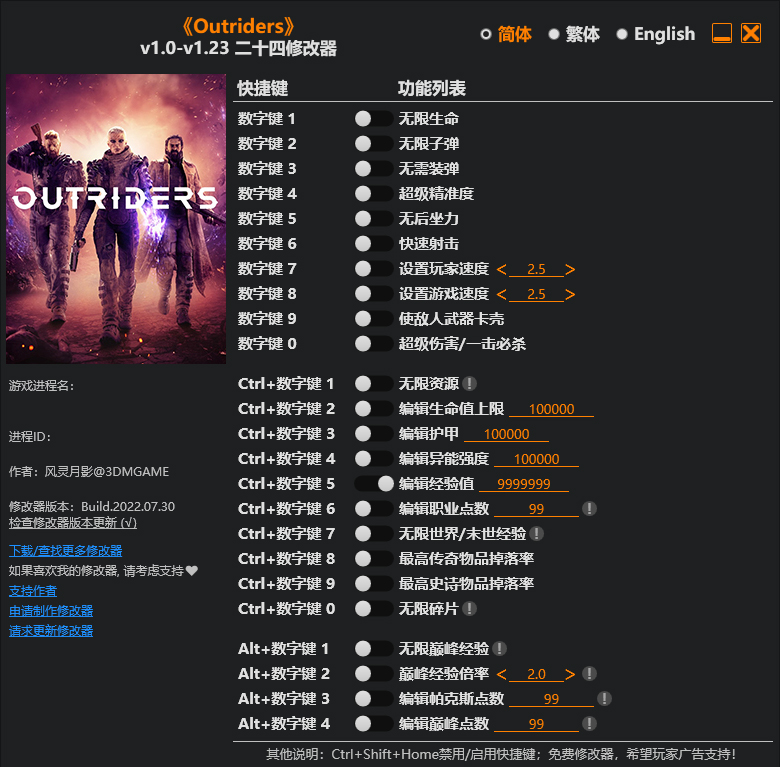780x767 pixels.
Task: Toggle 编辑生命值上限 switch
Action: (x=374, y=408)
